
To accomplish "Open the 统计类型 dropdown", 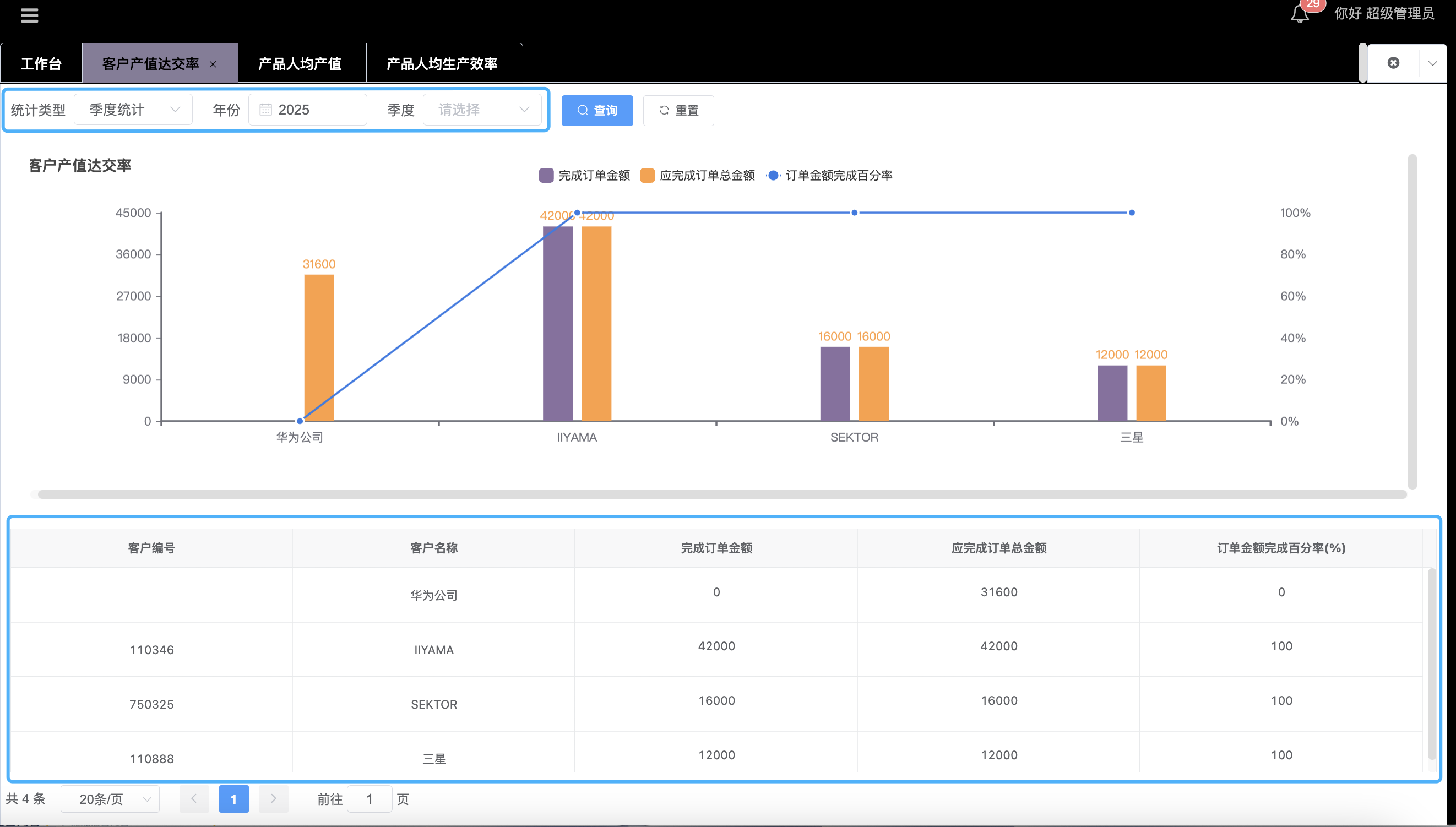I will [x=133, y=110].
